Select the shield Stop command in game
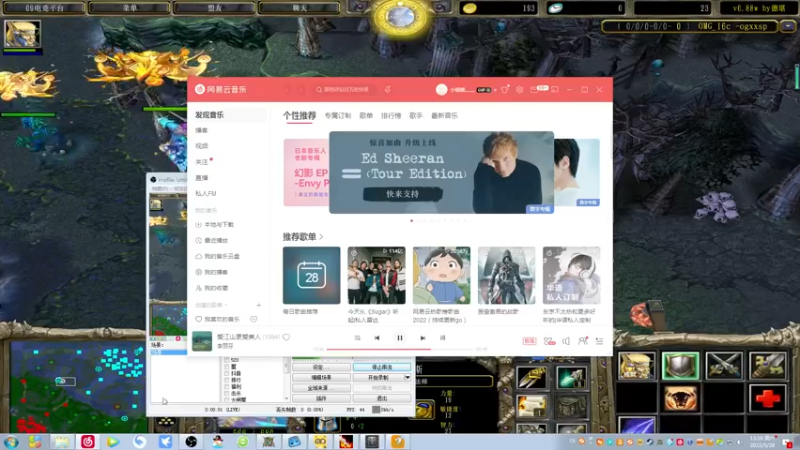 coord(680,366)
